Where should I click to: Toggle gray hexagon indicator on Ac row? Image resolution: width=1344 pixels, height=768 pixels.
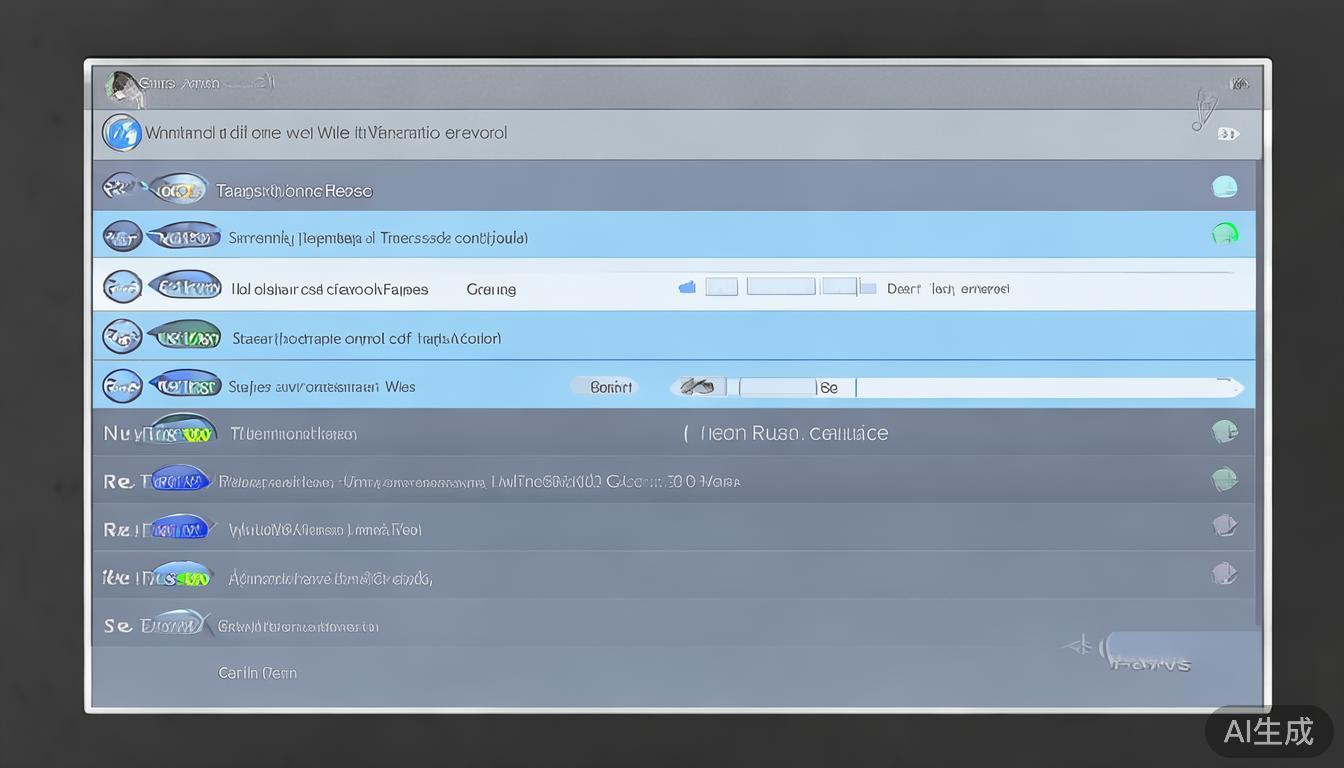point(1224,574)
